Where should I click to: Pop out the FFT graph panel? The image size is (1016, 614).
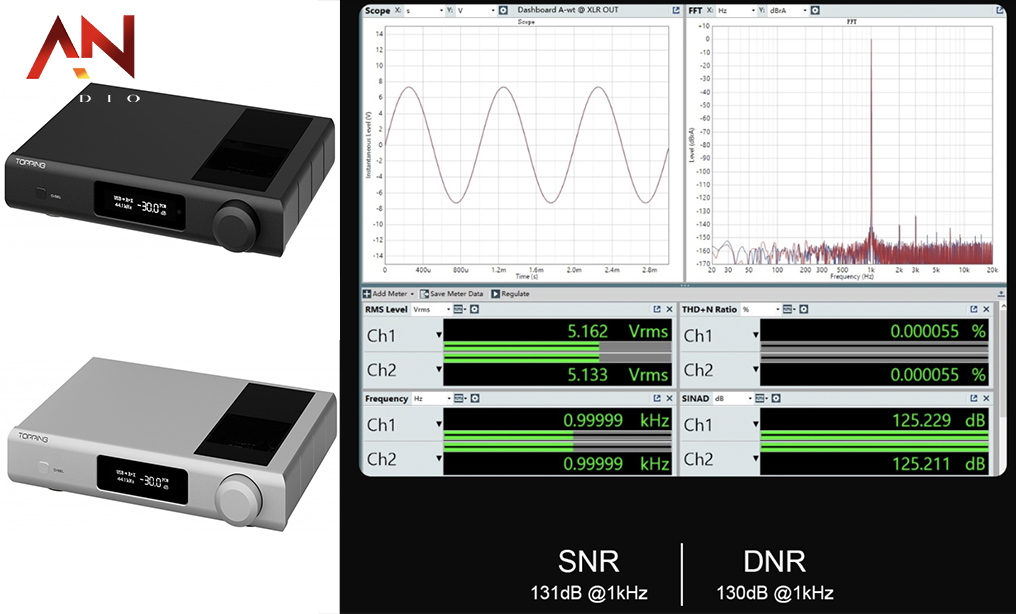999,10
